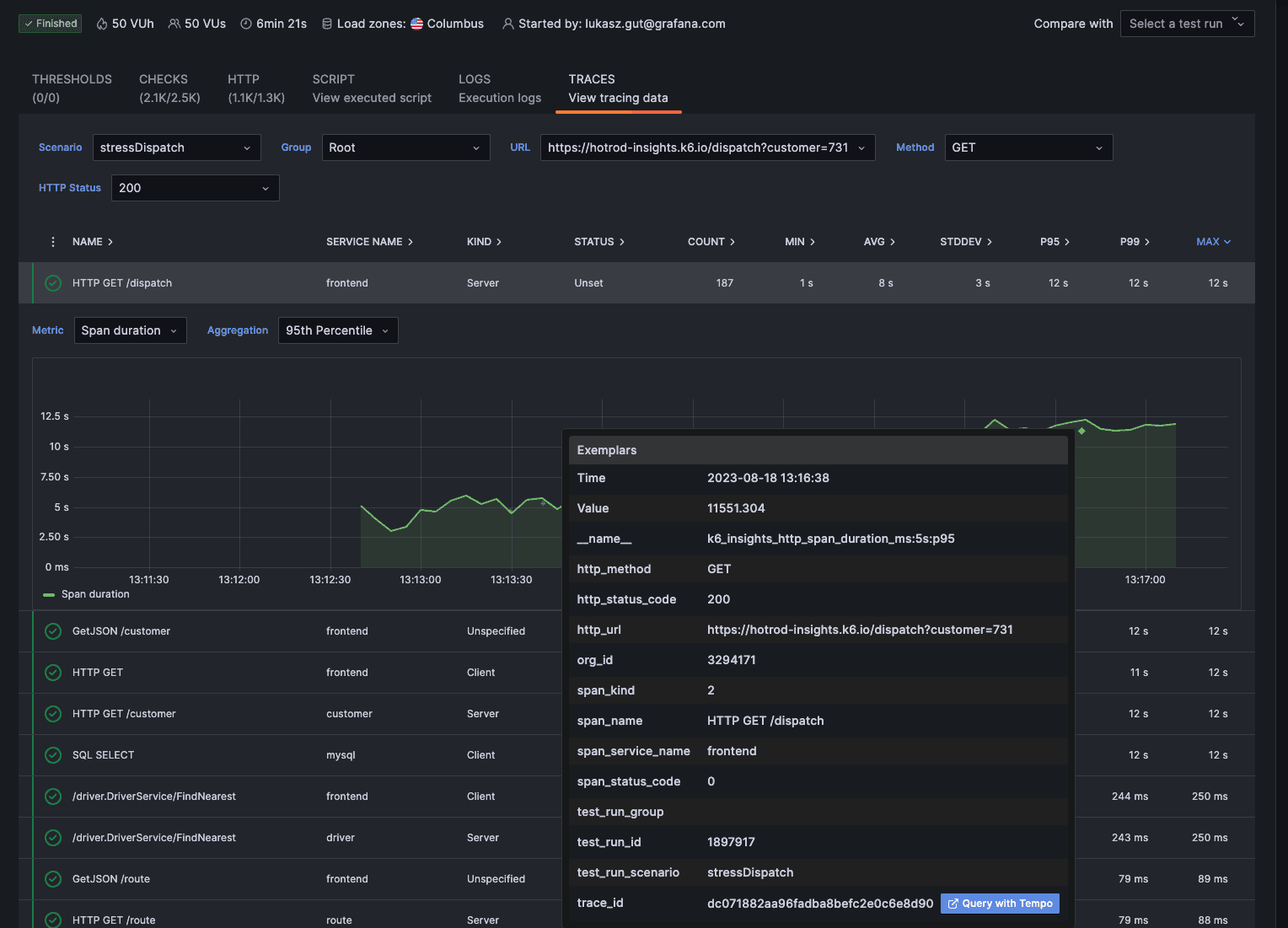Click the clock icon beside 6min 21s
The width and height of the screenshot is (1288, 928).
[x=244, y=24]
